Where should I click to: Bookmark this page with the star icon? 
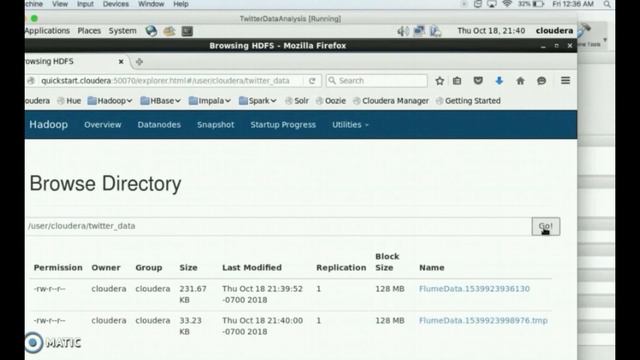[x=440, y=81]
